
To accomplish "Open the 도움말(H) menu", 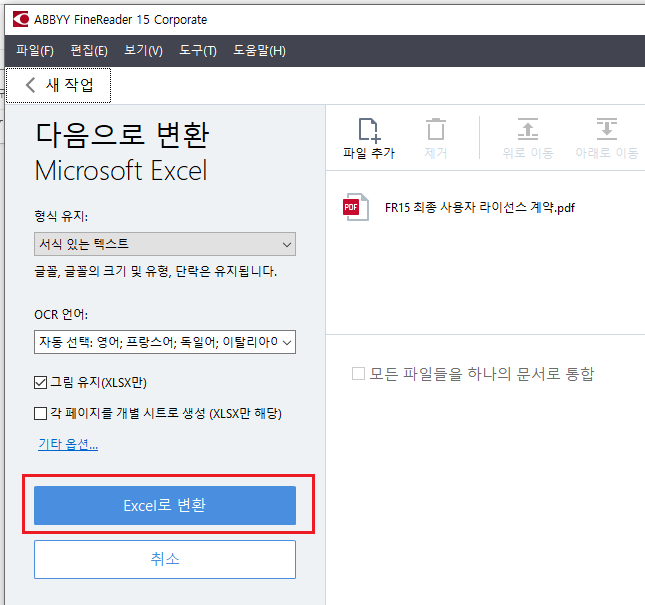I will (260, 51).
